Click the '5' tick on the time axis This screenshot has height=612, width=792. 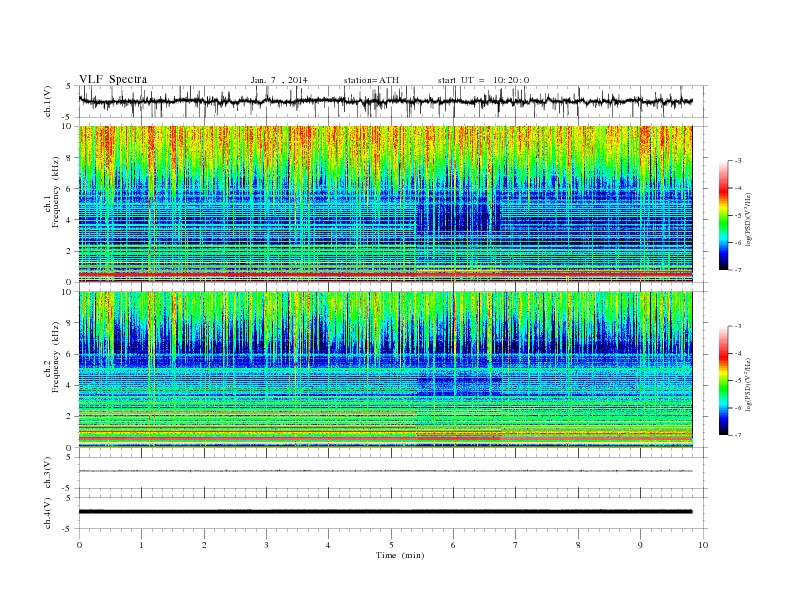(x=391, y=545)
